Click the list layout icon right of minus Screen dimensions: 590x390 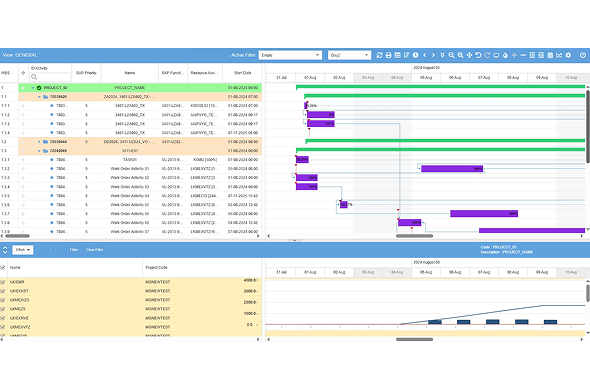point(532,55)
